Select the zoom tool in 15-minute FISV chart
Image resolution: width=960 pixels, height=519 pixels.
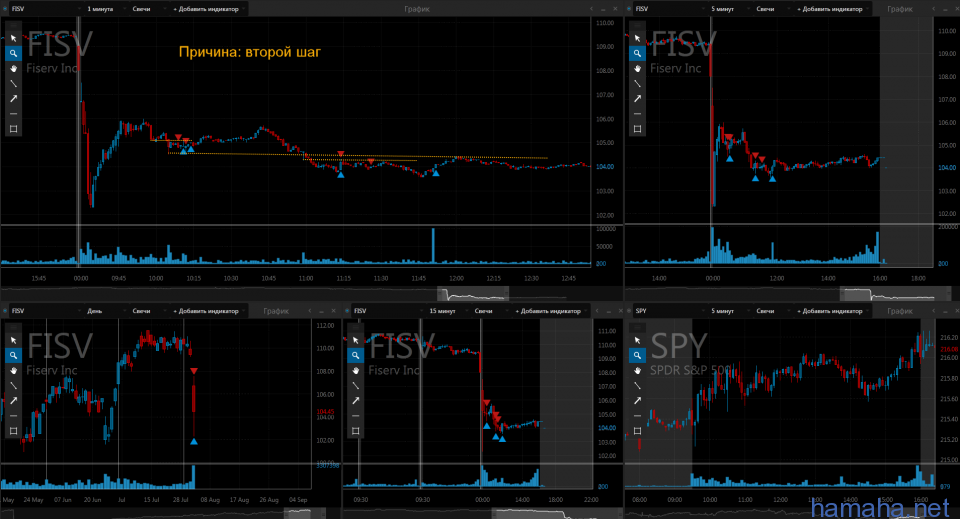coord(356,355)
